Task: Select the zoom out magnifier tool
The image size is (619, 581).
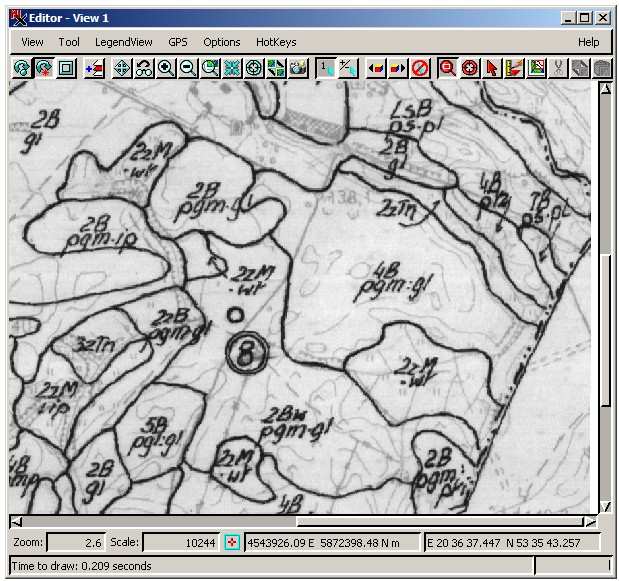Action: point(188,68)
